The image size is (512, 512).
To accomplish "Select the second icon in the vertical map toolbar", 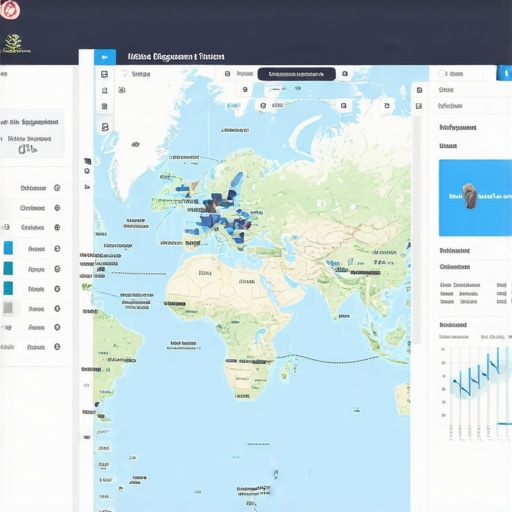I will point(104,90).
